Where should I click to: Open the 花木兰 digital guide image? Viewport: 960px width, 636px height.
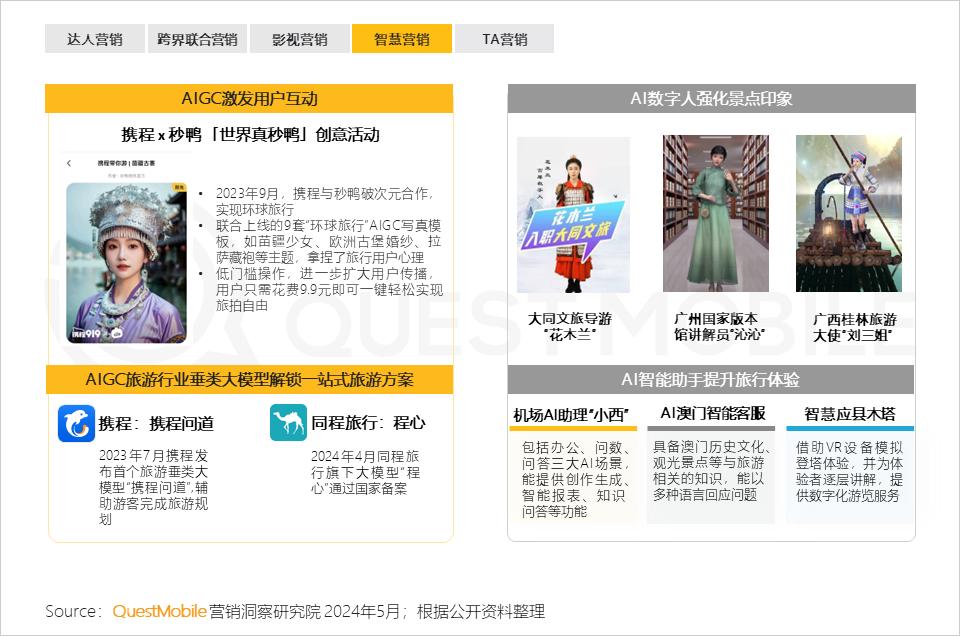[x=573, y=215]
